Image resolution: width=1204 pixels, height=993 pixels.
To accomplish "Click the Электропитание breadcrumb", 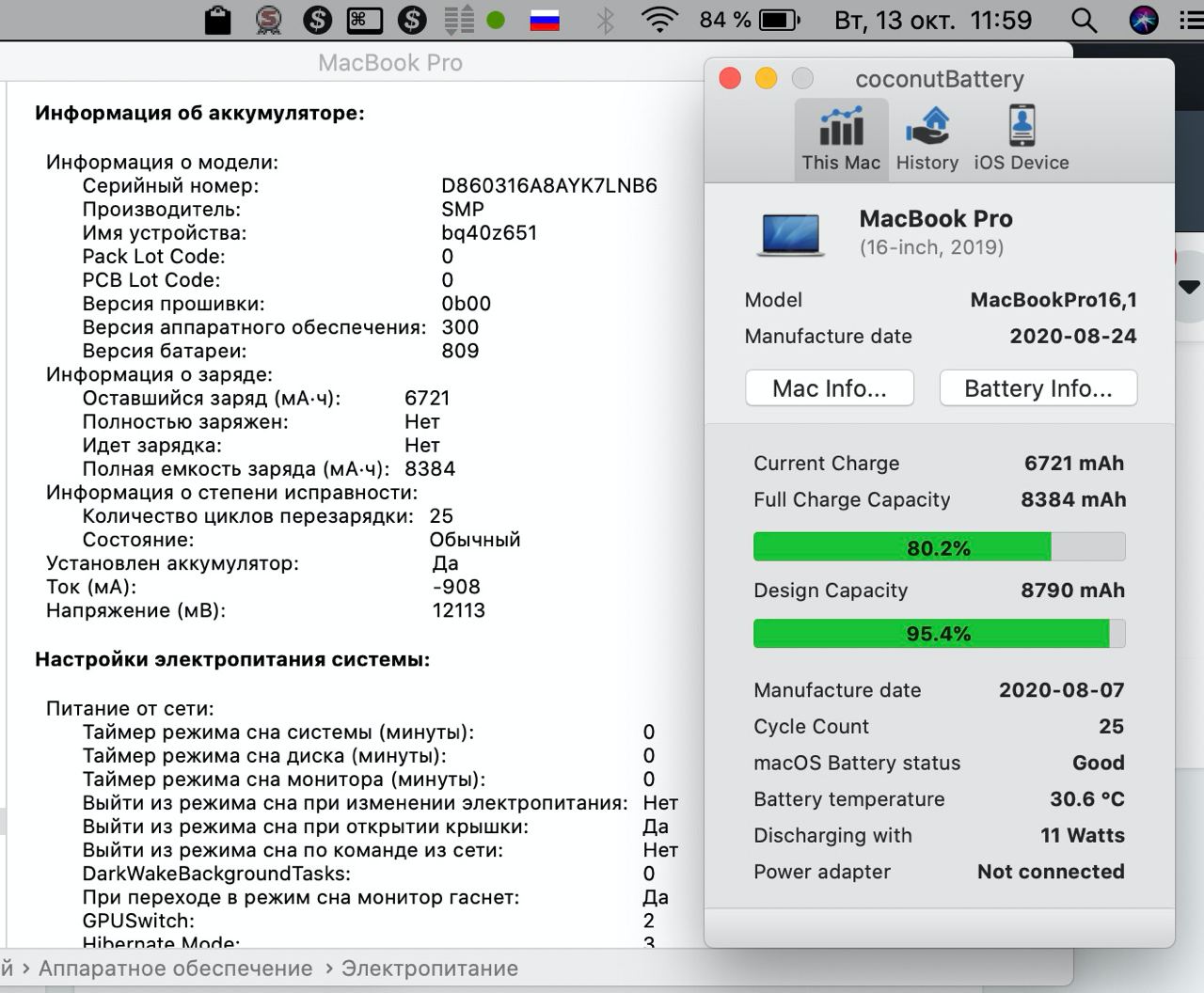I will point(430,969).
